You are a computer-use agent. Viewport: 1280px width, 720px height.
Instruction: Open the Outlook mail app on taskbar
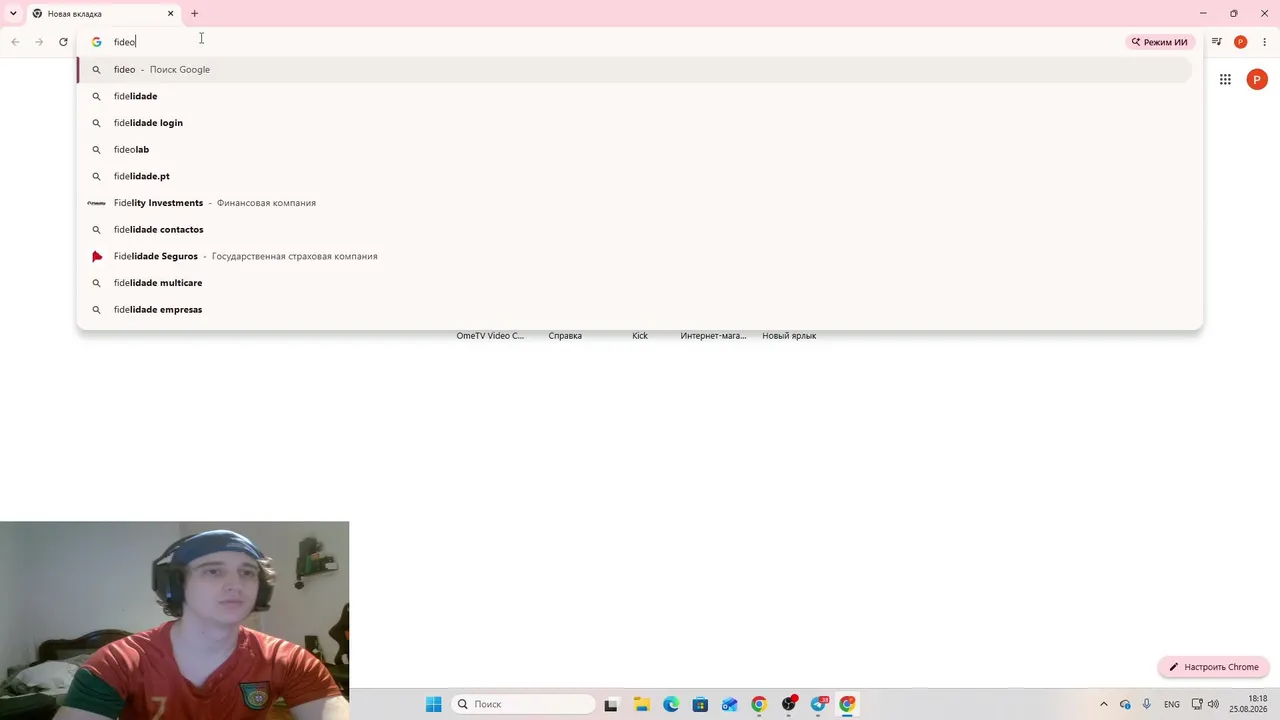[730, 705]
